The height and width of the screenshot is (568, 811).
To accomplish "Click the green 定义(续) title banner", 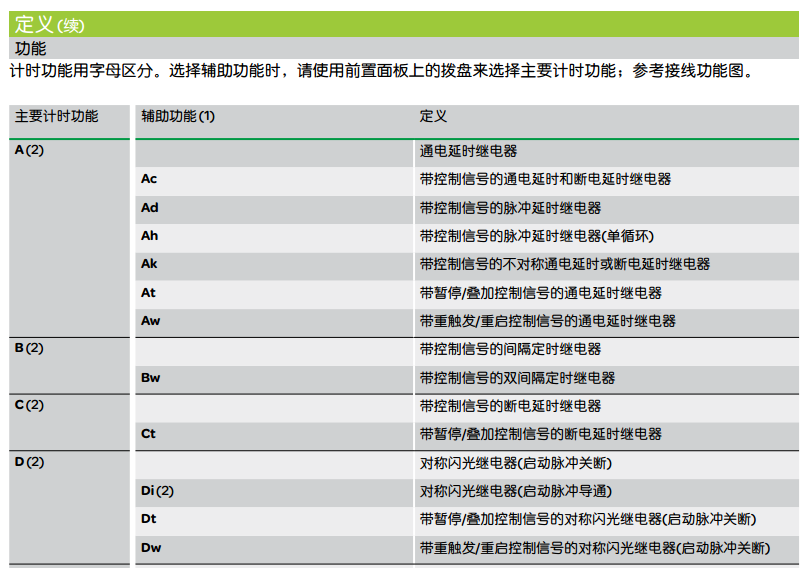I will pyautogui.click(x=404, y=24).
